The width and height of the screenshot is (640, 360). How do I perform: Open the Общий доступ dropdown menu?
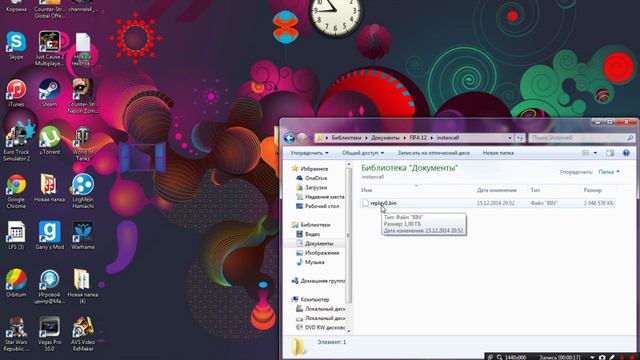[362, 153]
